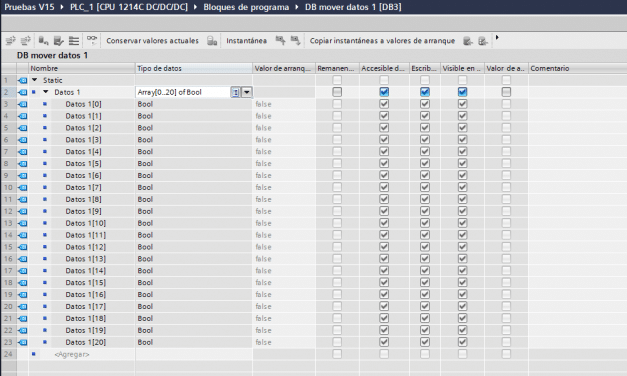Click the blue tag icon of Datos 1[8]

(x=23, y=200)
